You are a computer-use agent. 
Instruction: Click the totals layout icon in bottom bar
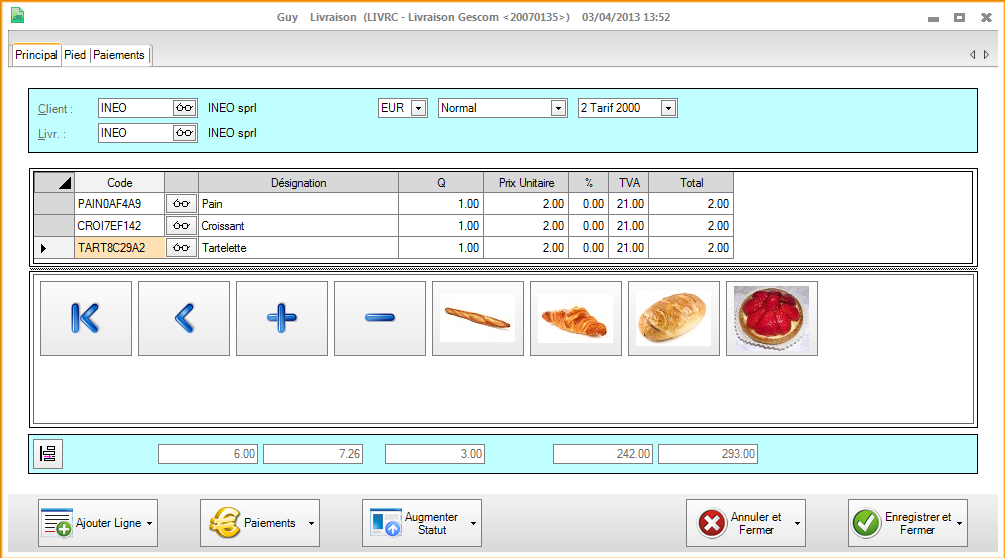[x=47, y=454]
